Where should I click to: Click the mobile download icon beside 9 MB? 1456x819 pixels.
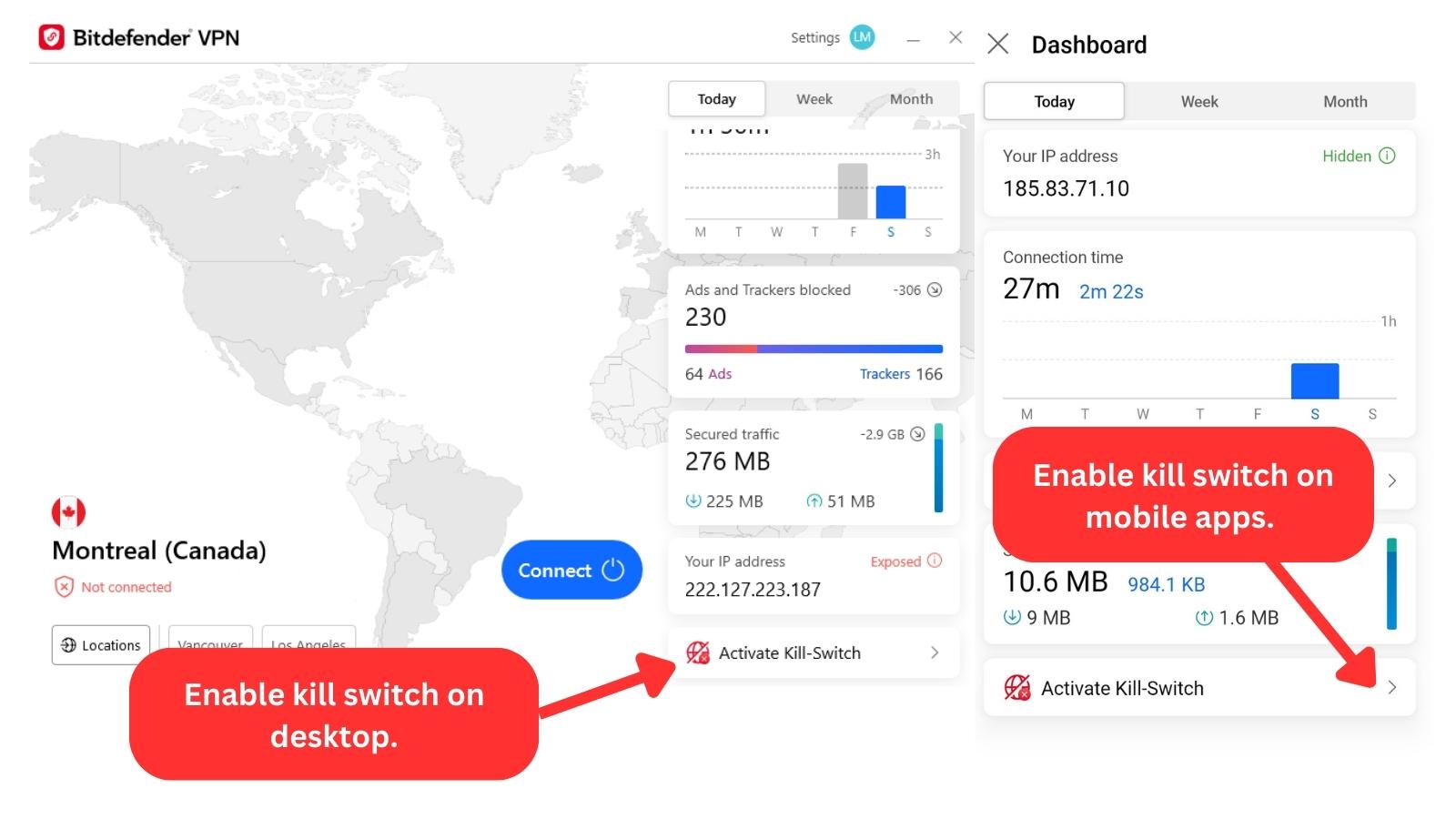[1012, 617]
